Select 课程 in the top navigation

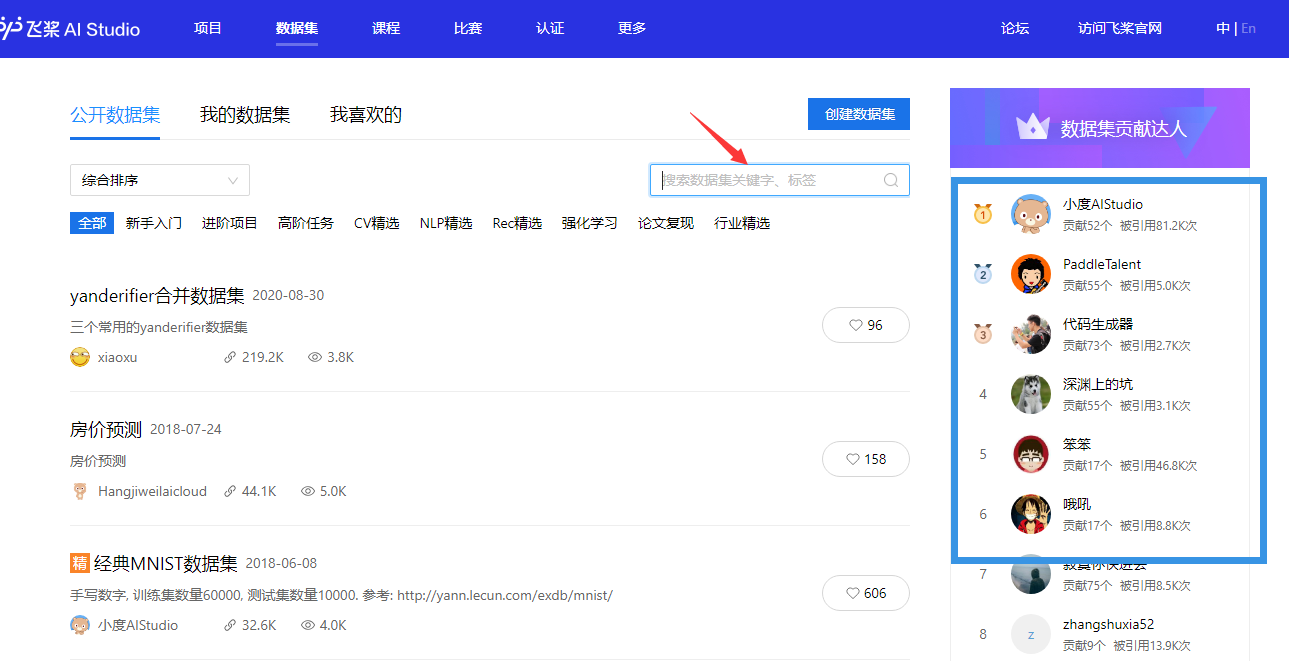click(x=386, y=28)
